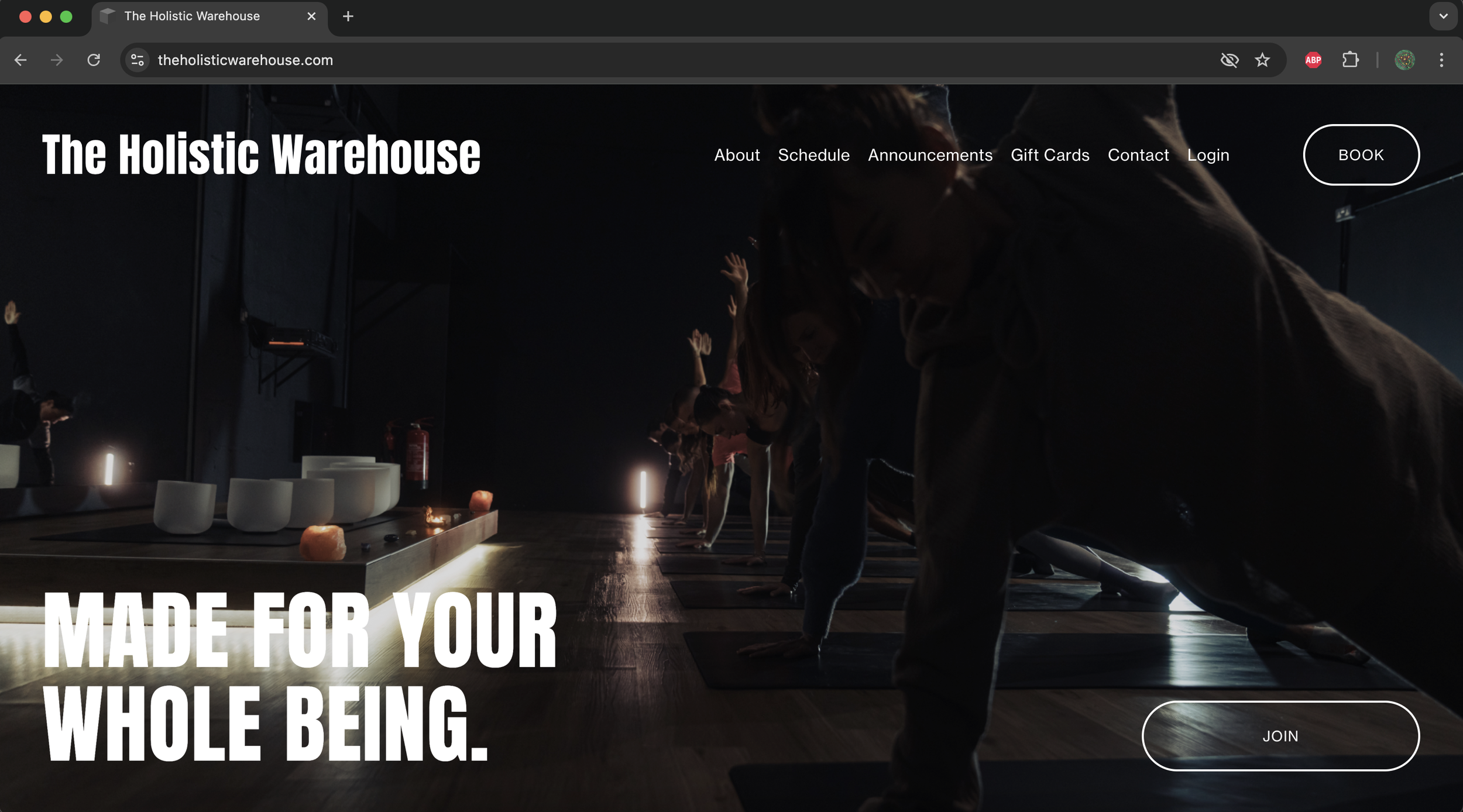Click the crossed-out eye tracking icon
Image resolution: width=1463 pixels, height=812 pixels.
coord(1230,60)
